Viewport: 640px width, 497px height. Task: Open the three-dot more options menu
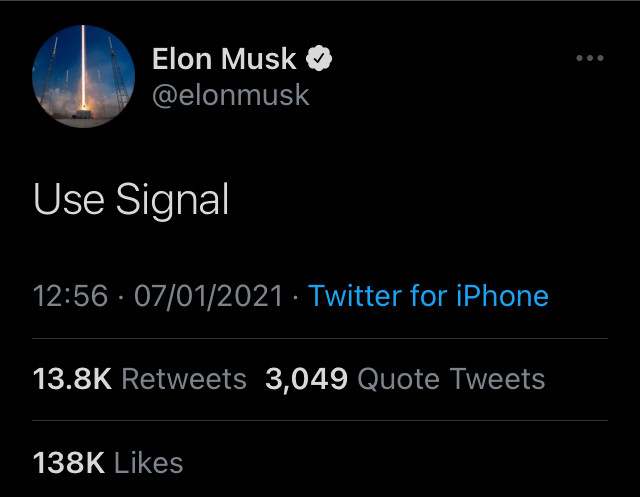coord(590,58)
